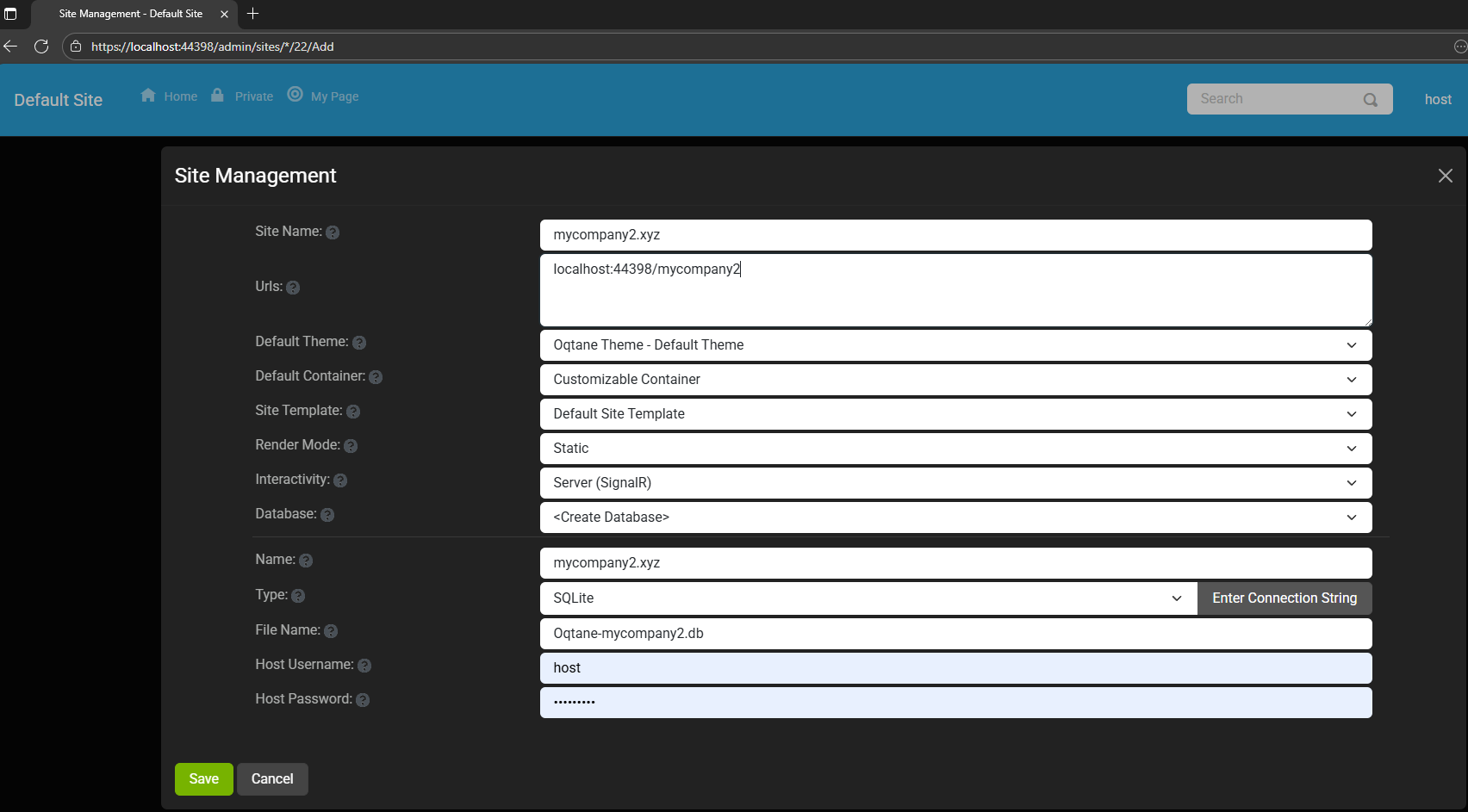Click the help icon beside Host Password
This screenshot has height=812, width=1468.
[363, 700]
